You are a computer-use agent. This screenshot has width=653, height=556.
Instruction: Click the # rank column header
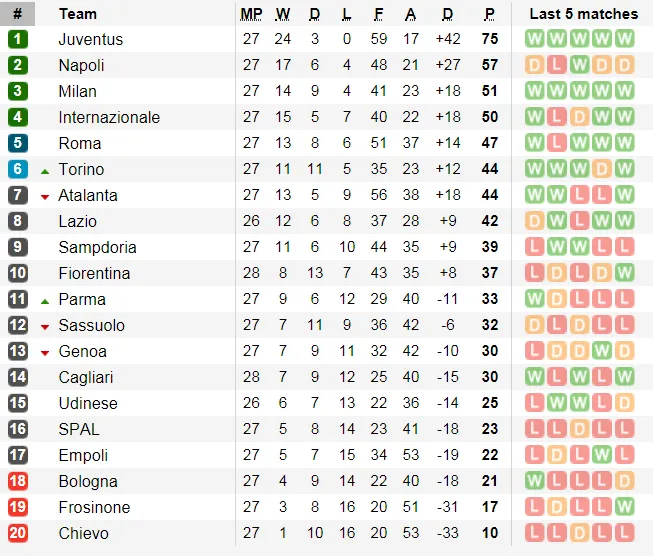coord(17,14)
